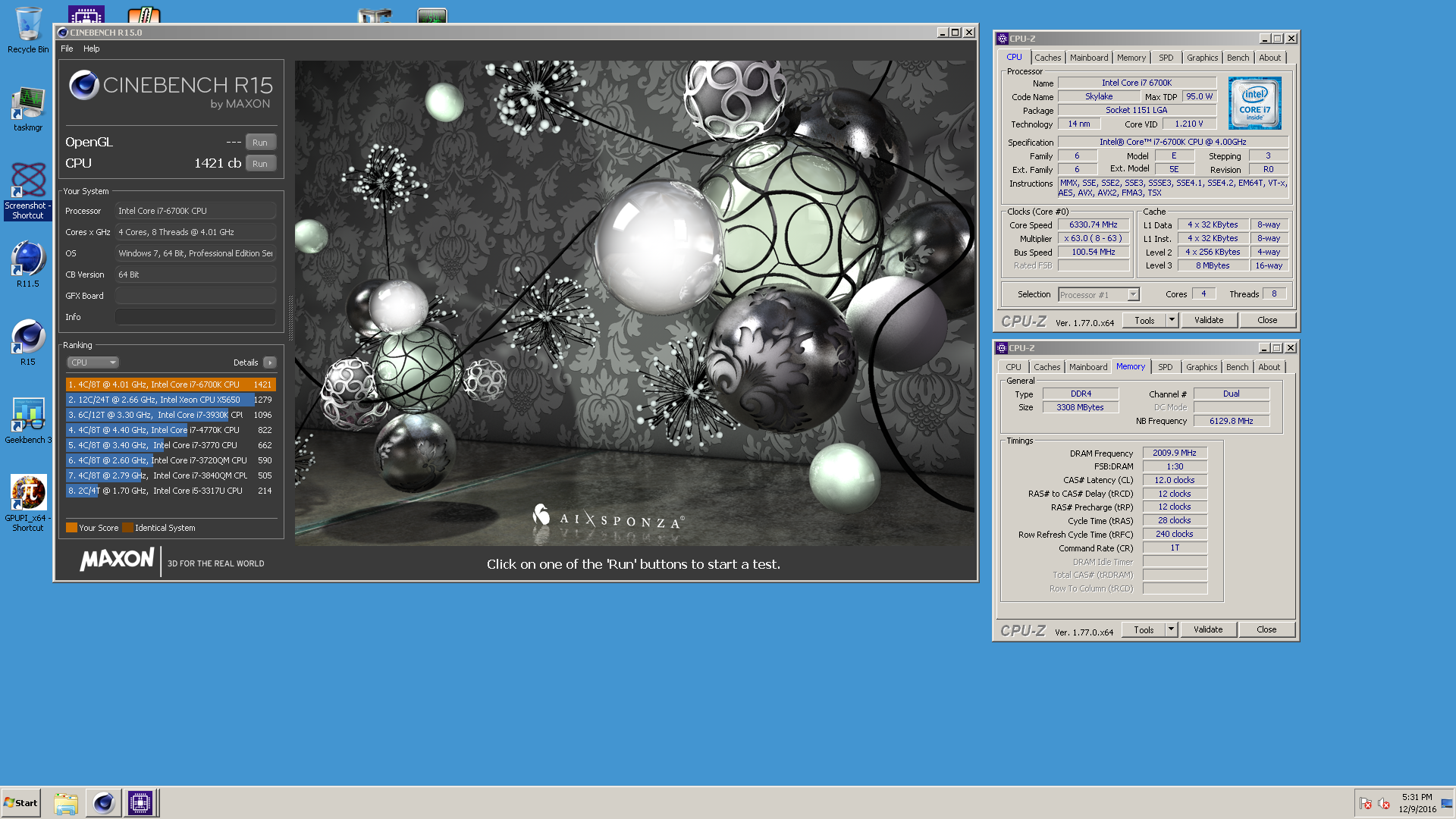Click Validate in lower CPU-Z window
The height and width of the screenshot is (819, 1456).
click(x=1208, y=629)
